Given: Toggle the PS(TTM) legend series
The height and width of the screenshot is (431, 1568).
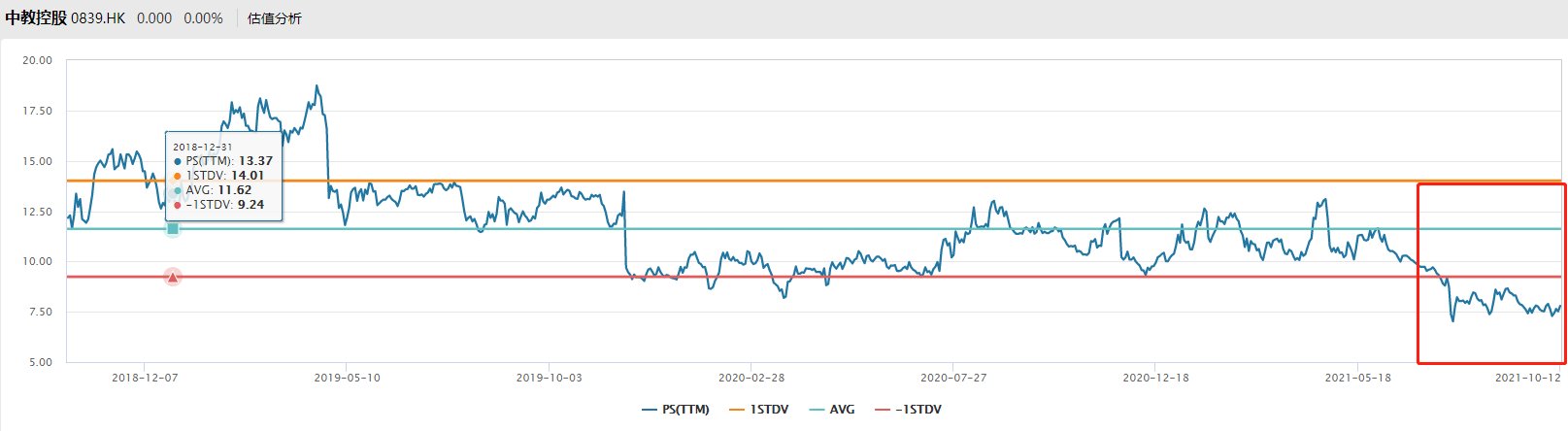Looking at the screenshot, I should point(676,410).
